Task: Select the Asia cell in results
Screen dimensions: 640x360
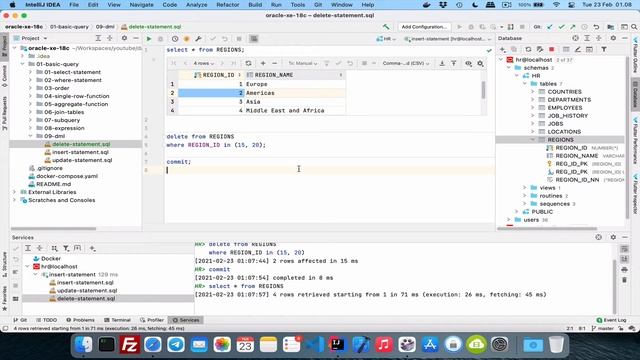Action: pos(295,102)
